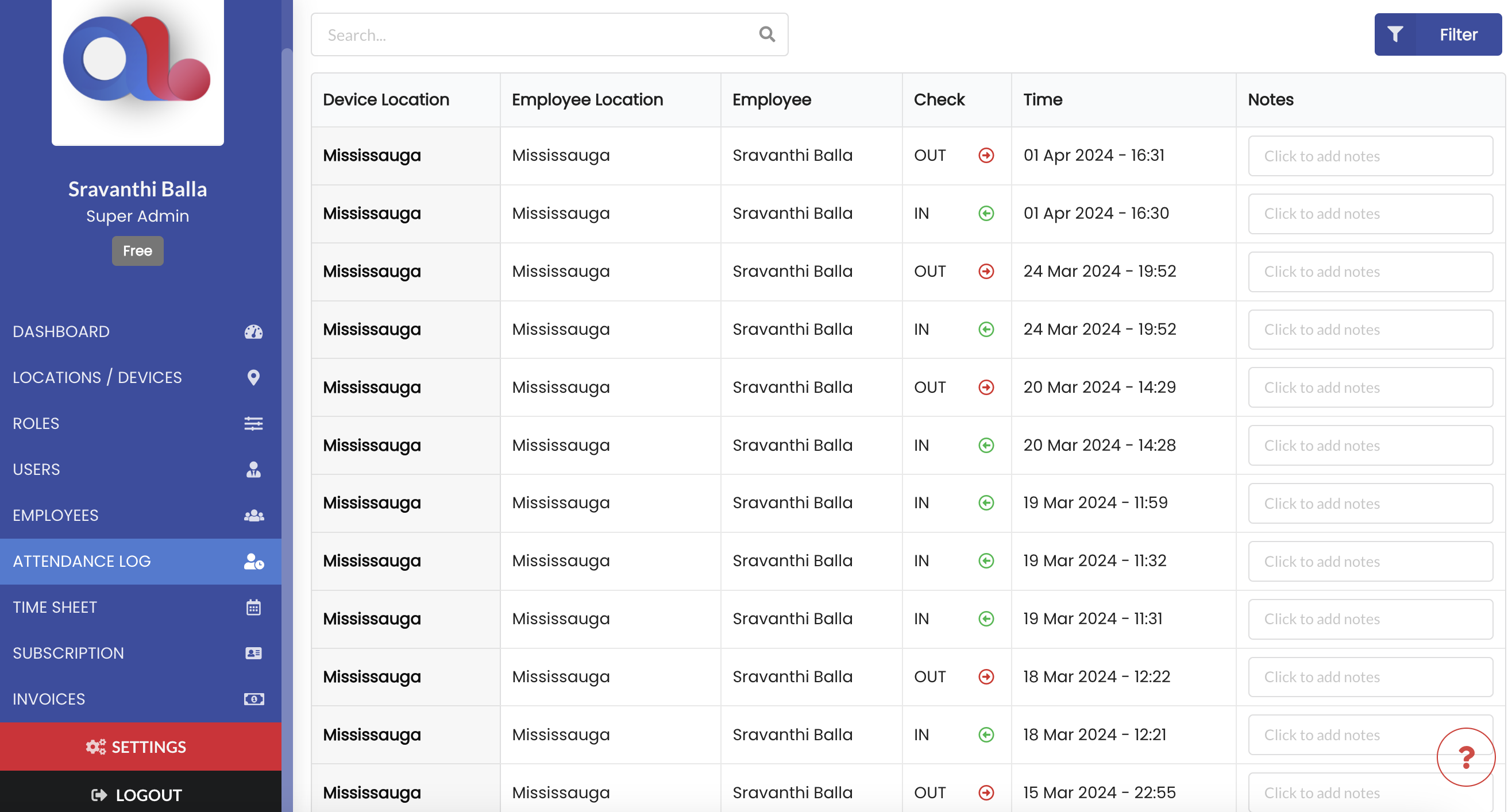Viewport: 1512px width, 812px height.
Task: Add notes for 18 Mar 2024 12:22 row
Action: point(1371,677)
